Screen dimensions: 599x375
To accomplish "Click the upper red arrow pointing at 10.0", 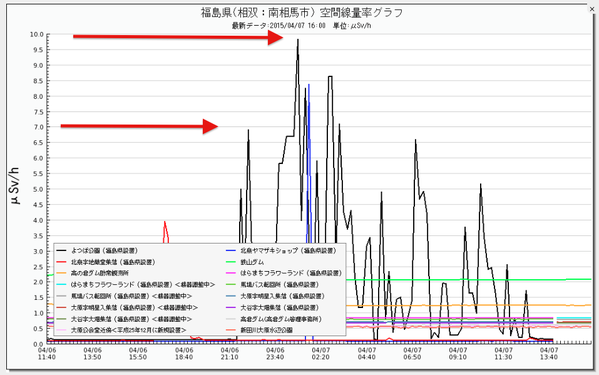I will point(178,37).
